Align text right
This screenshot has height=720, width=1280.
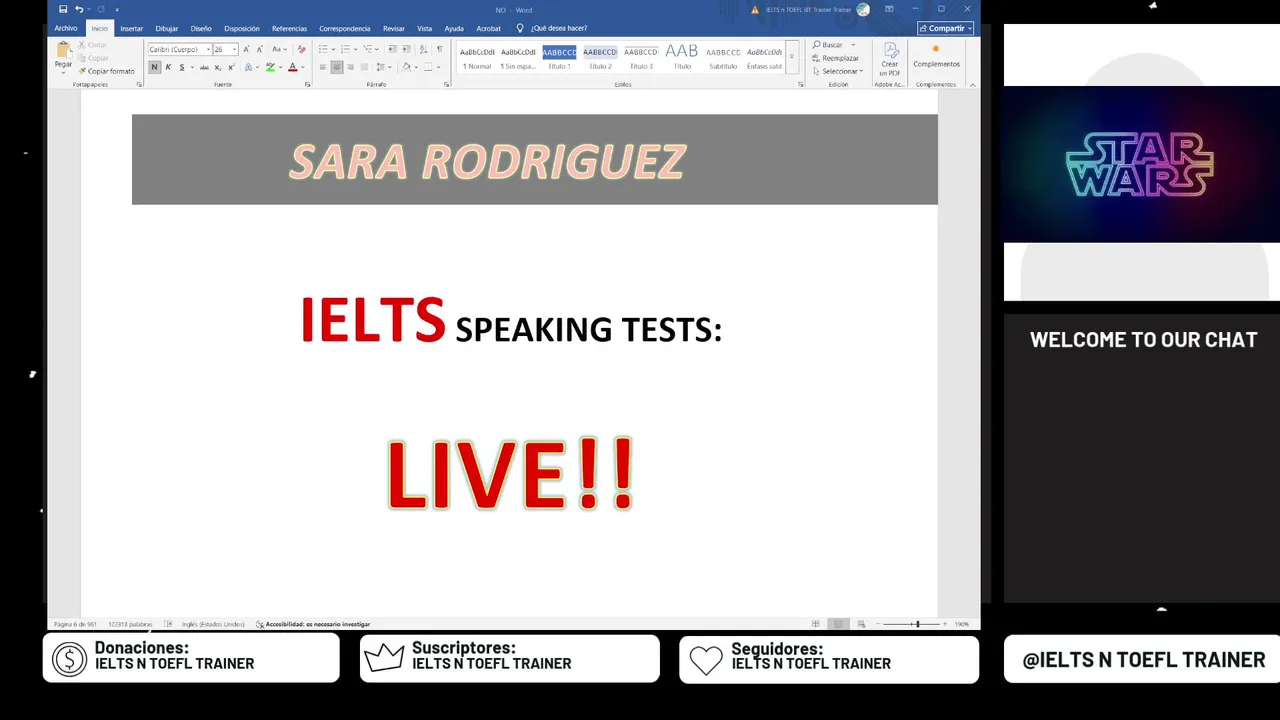350,67
